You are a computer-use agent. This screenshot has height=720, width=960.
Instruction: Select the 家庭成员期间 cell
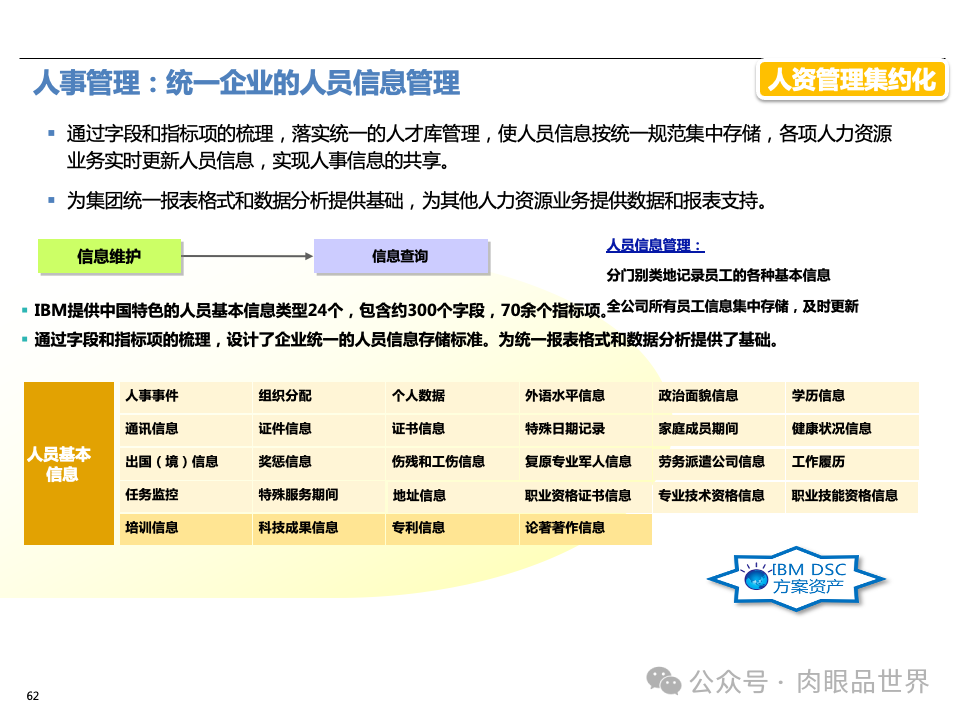[718, 430]
